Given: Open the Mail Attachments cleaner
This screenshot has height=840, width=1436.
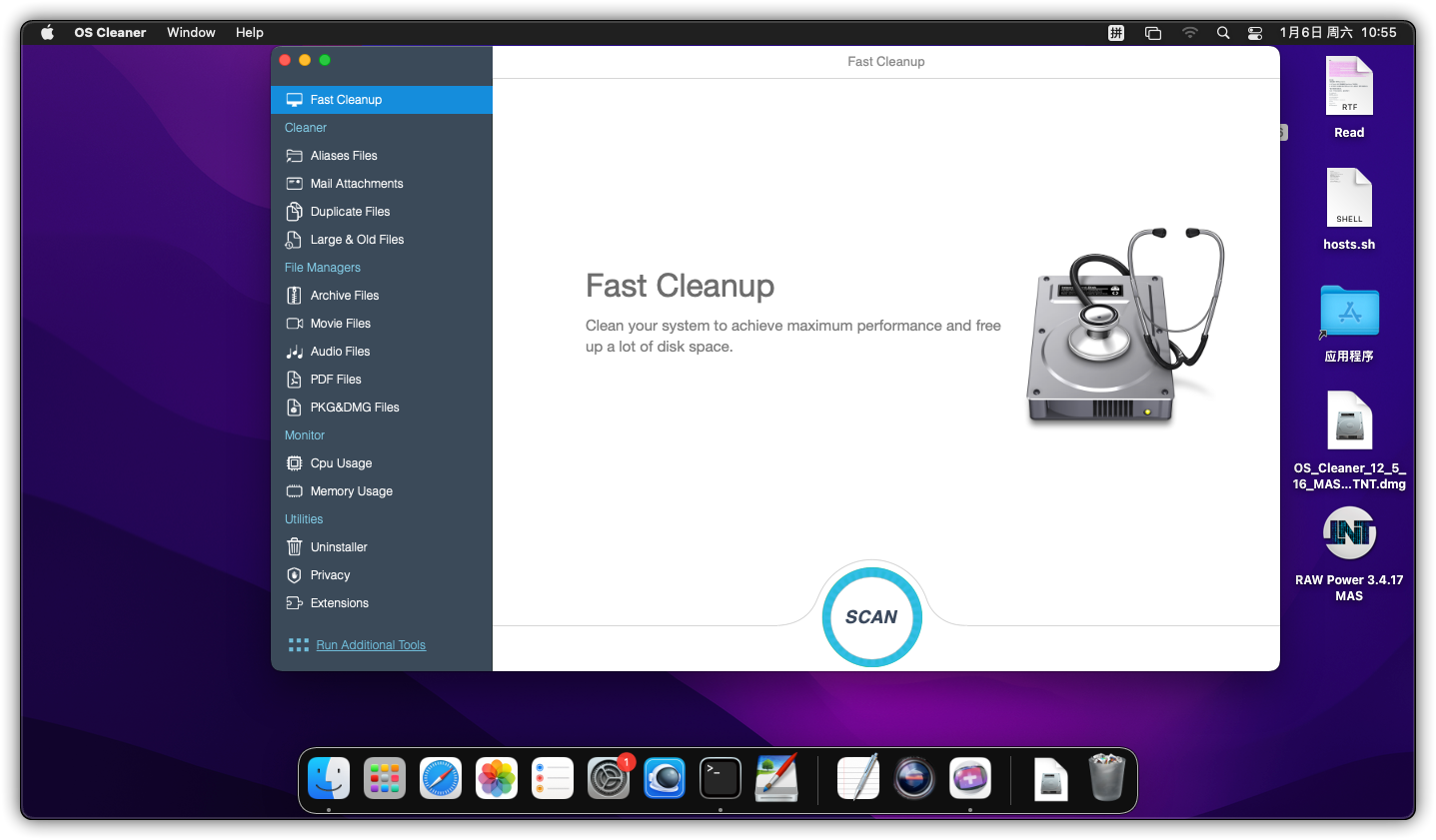Looking at the screenshot, I should tap(356, 183).
